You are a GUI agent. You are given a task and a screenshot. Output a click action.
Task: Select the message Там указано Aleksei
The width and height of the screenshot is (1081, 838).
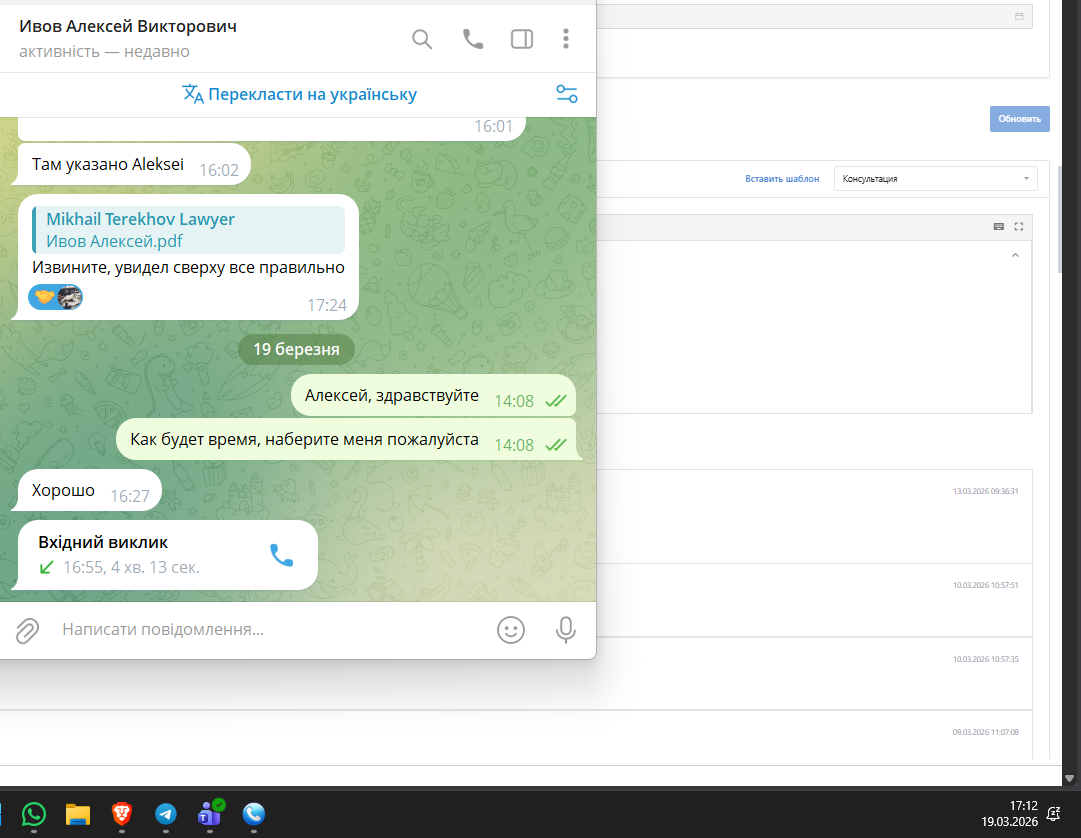[132, 165]
